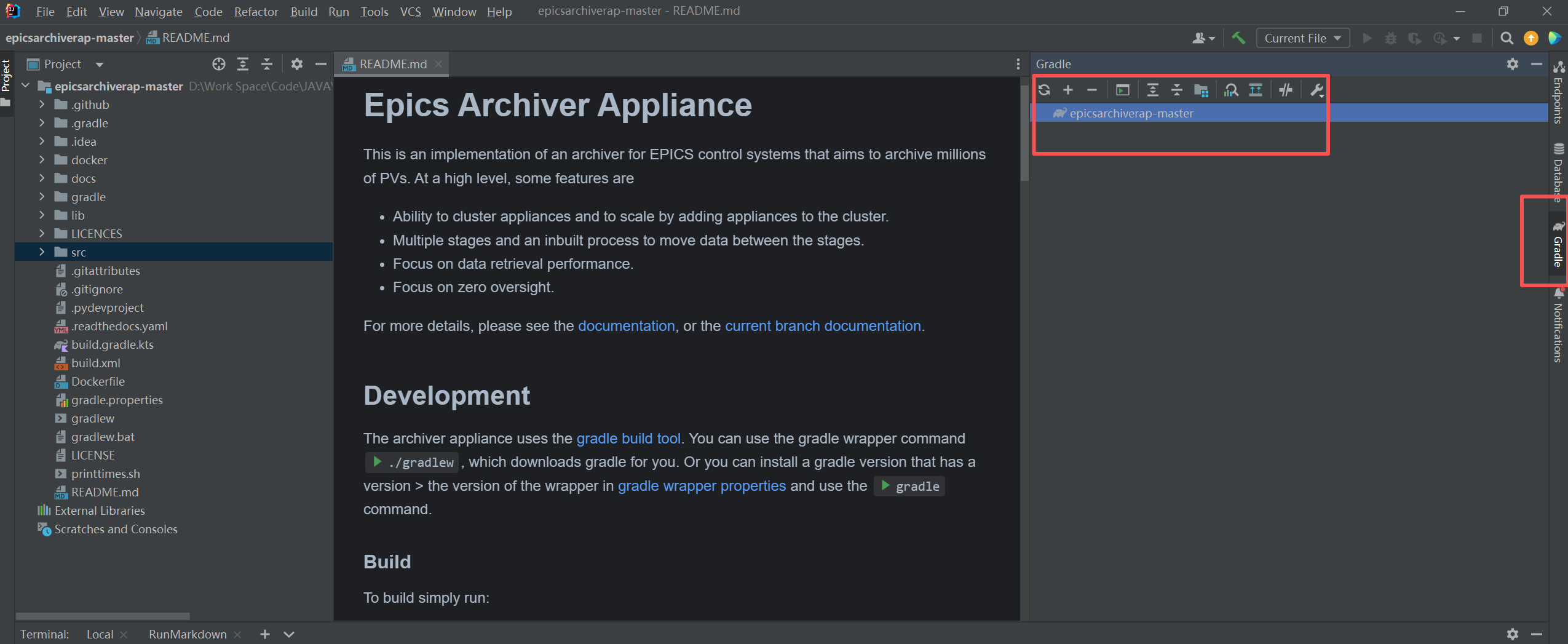Add a new terminal session
This screenshot has height=644, width=1568.
(264, 634)
